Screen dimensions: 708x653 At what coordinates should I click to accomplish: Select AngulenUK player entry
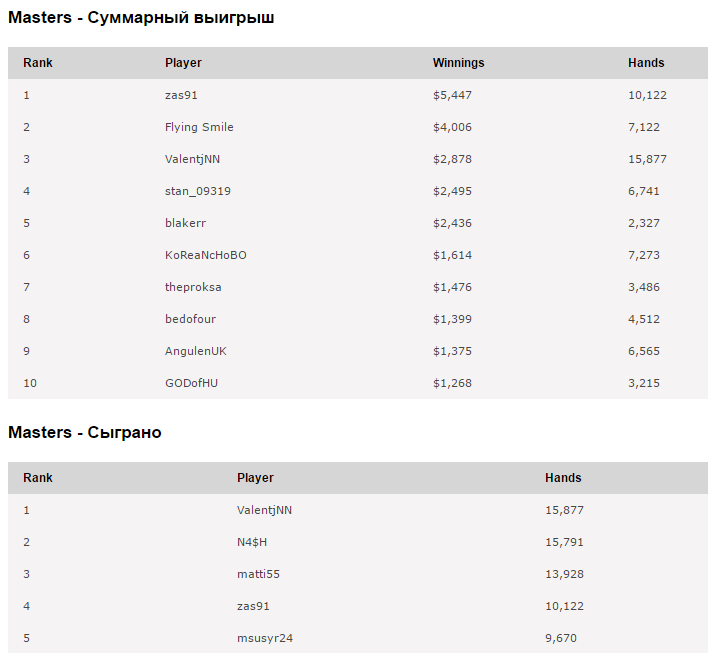pyautogui.click(x=195, y=351)
